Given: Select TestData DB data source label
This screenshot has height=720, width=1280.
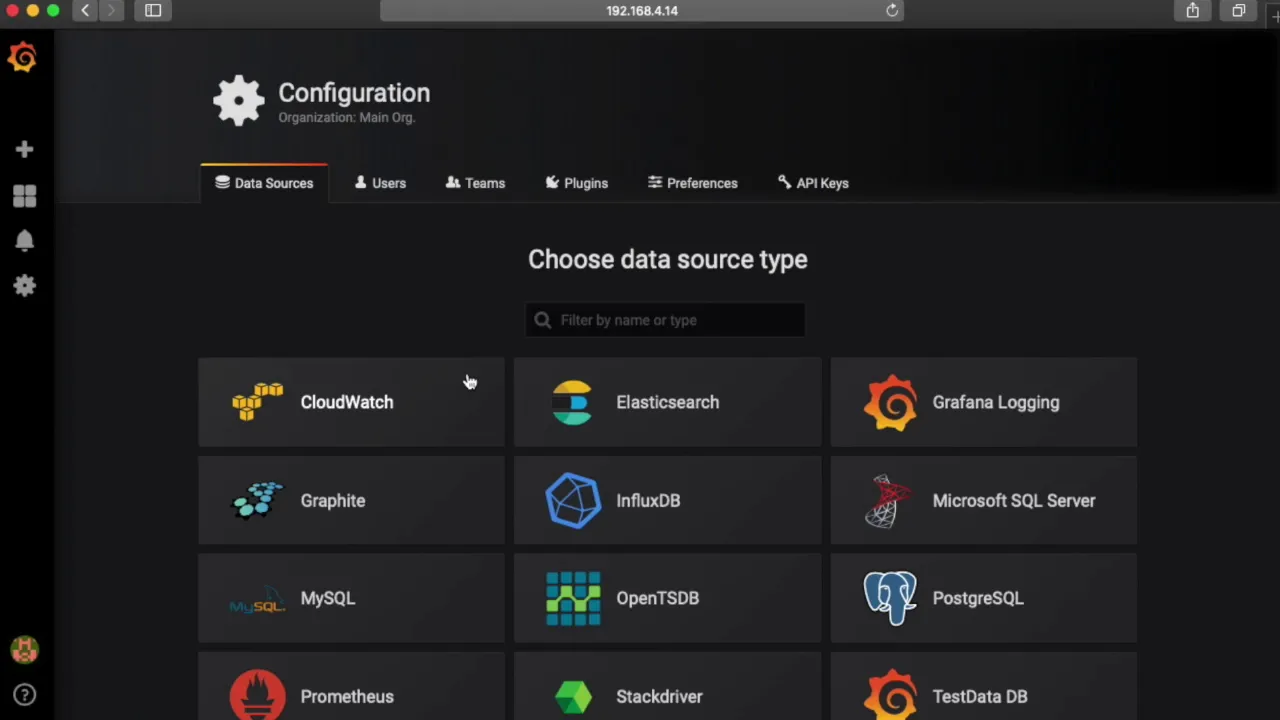Looking at the screenshot, I should pos(979,697).
